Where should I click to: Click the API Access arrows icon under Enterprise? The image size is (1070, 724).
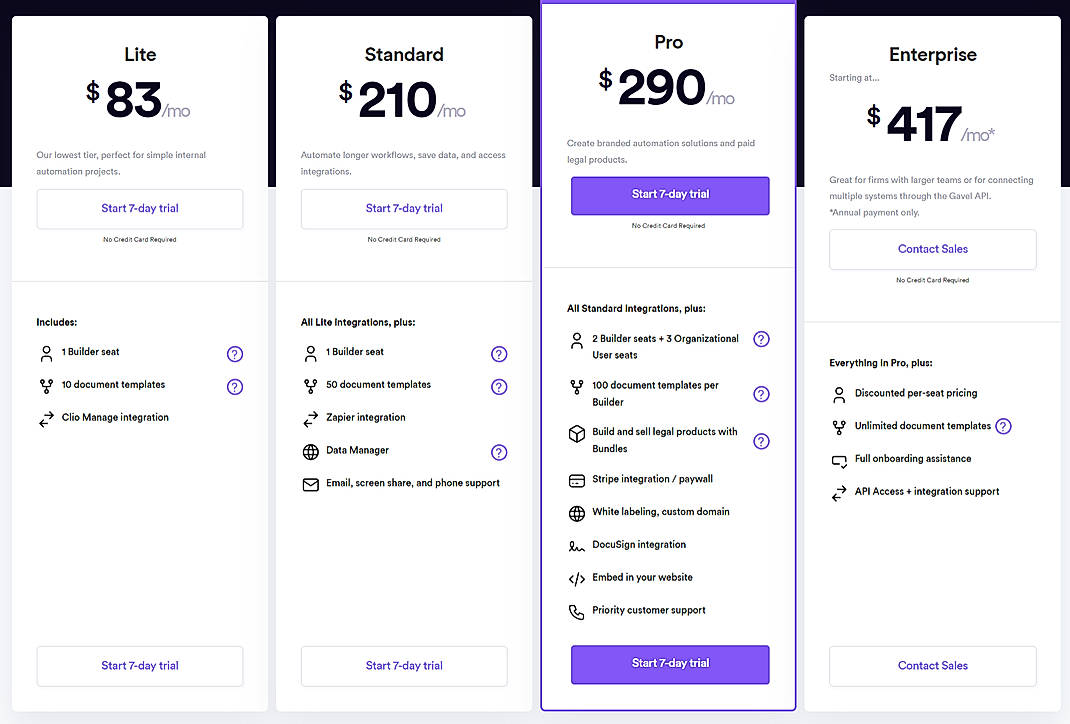pos(839,491)
